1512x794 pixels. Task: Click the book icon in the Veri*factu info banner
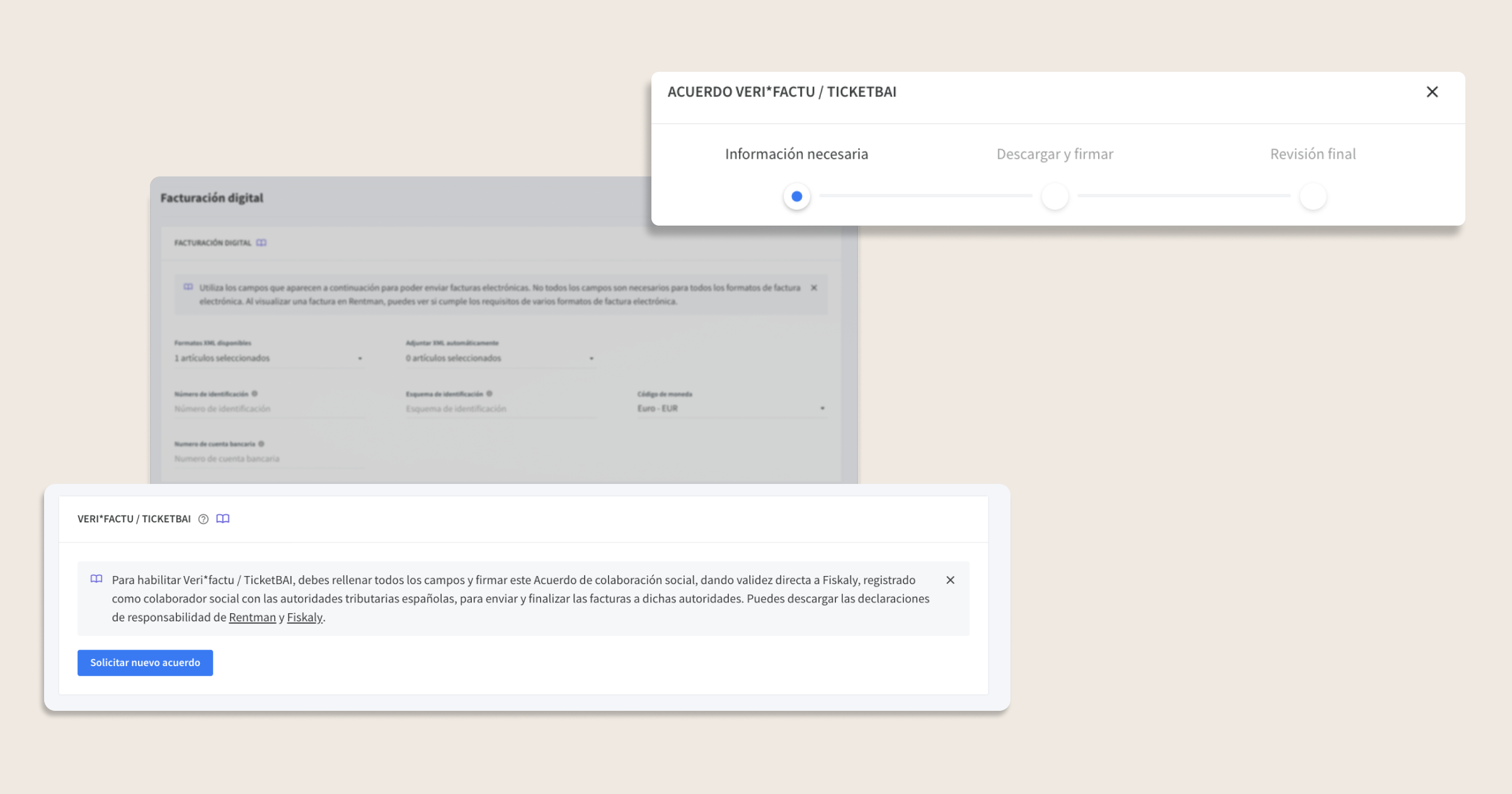point(96,579)
